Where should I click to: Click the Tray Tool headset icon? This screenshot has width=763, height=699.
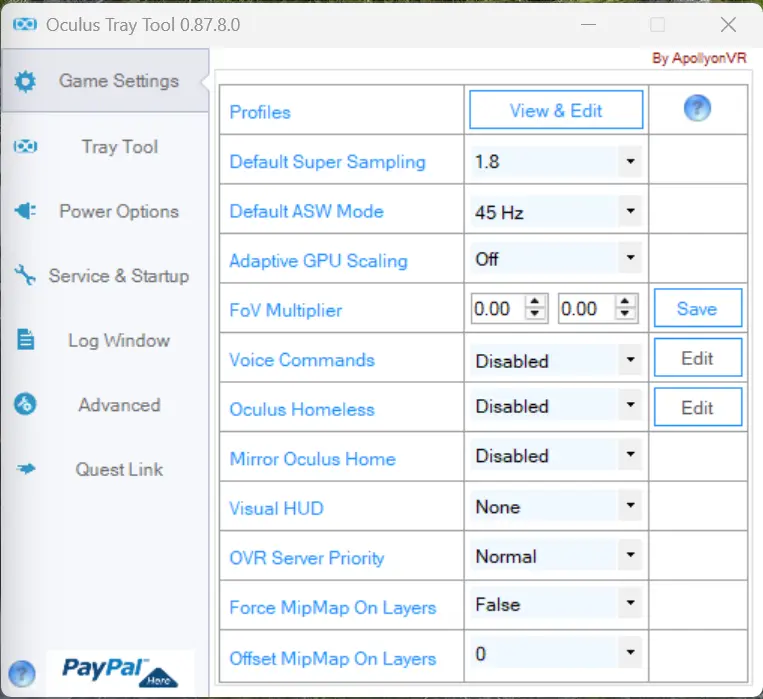[25, 146]
